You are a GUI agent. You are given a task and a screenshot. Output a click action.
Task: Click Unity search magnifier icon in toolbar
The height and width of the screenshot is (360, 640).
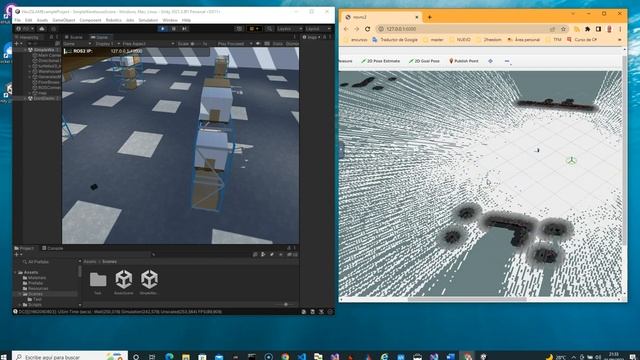click(x=269, y=29)
